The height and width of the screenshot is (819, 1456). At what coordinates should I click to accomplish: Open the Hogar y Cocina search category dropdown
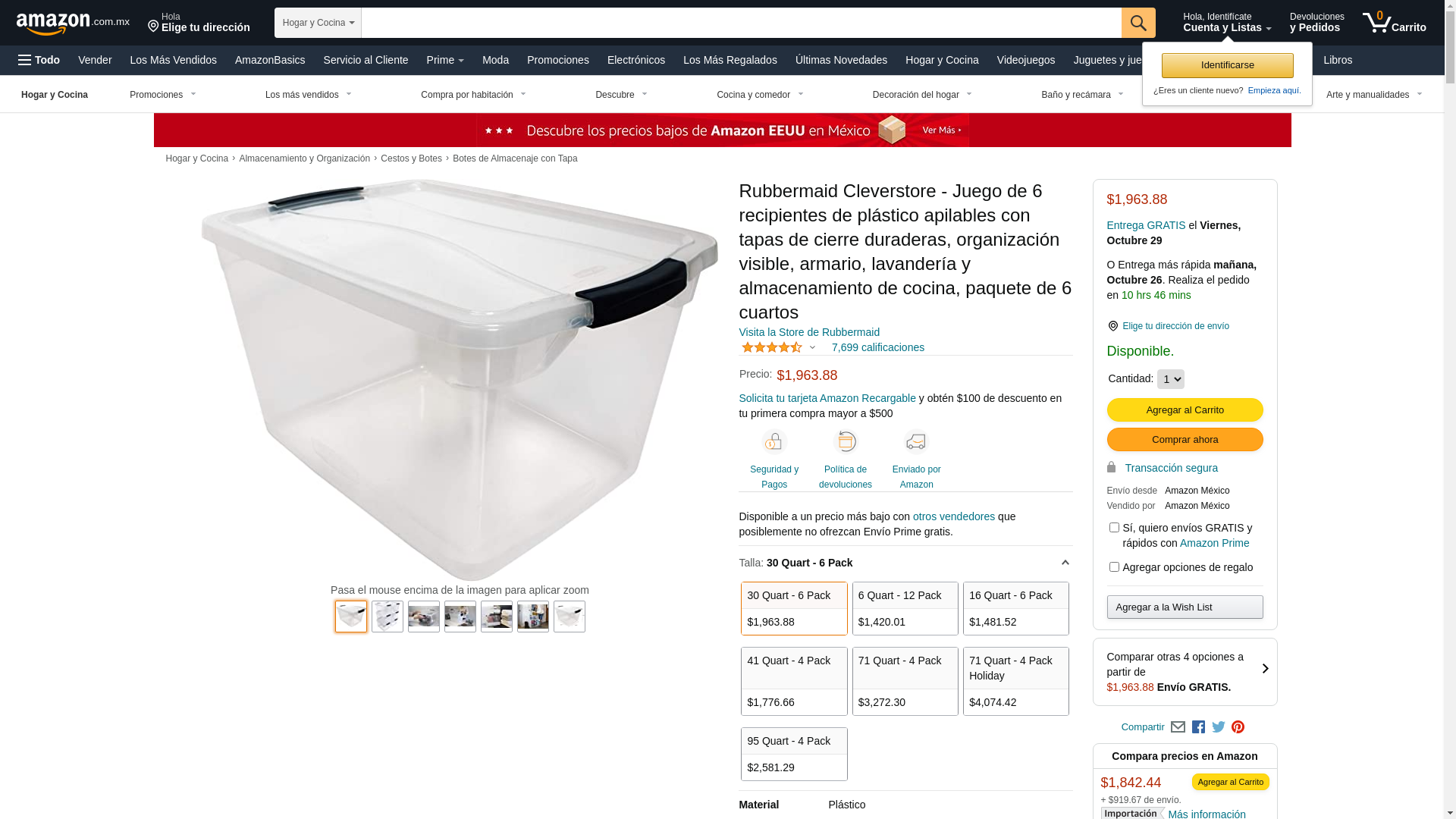(x=318, y=23)
